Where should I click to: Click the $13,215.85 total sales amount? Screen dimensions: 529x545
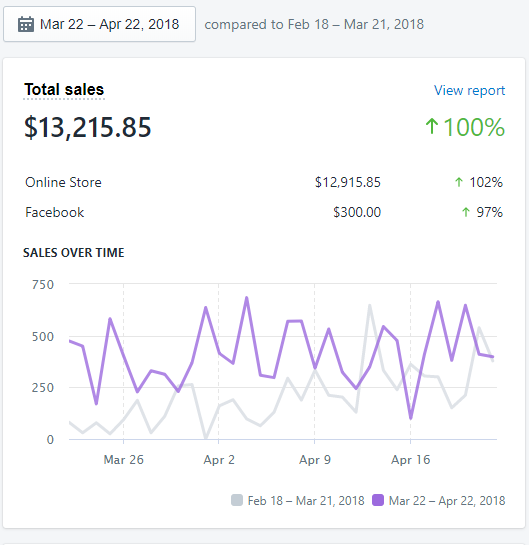(88, 127)
